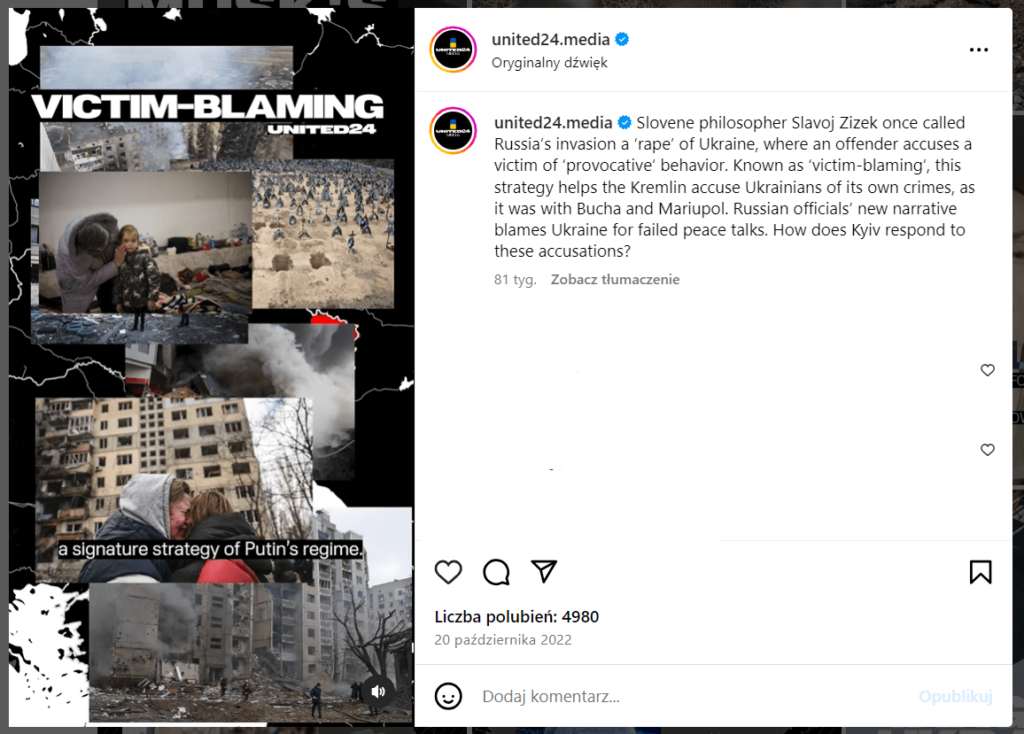Click united24.media header profile picture

click(x=453, y=50)
